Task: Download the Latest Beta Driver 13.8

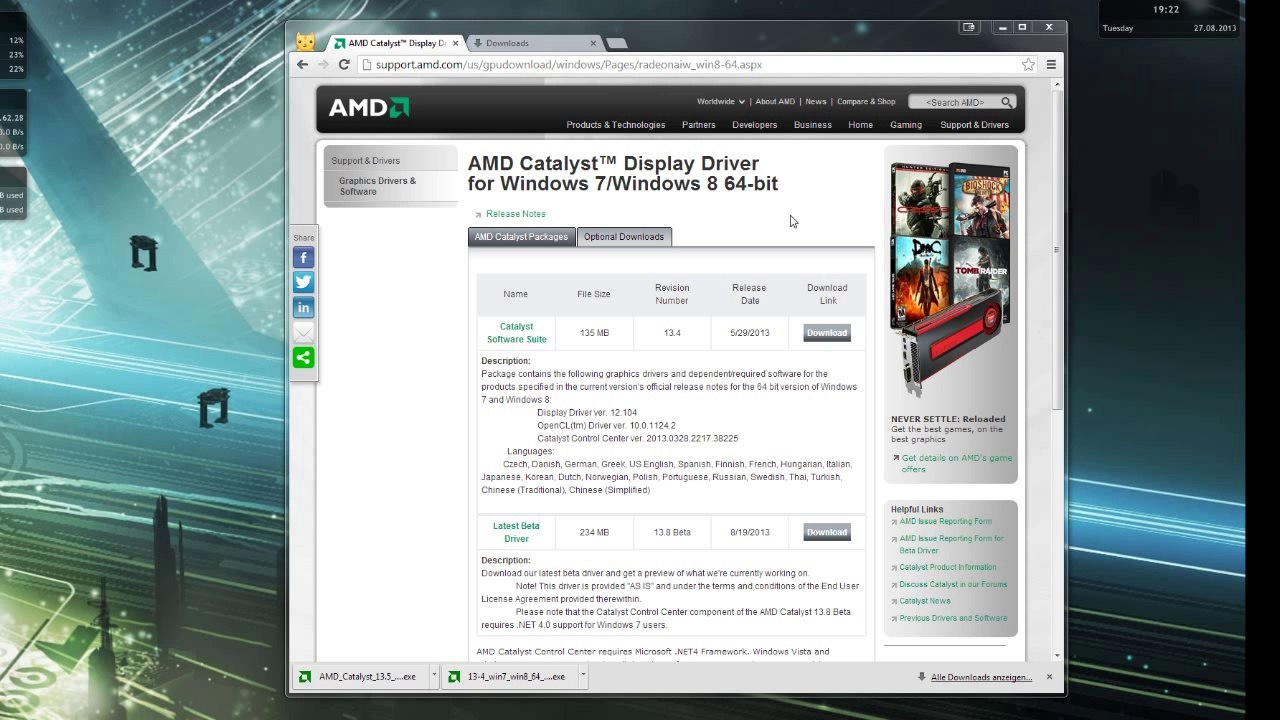Action: (827, 532)
